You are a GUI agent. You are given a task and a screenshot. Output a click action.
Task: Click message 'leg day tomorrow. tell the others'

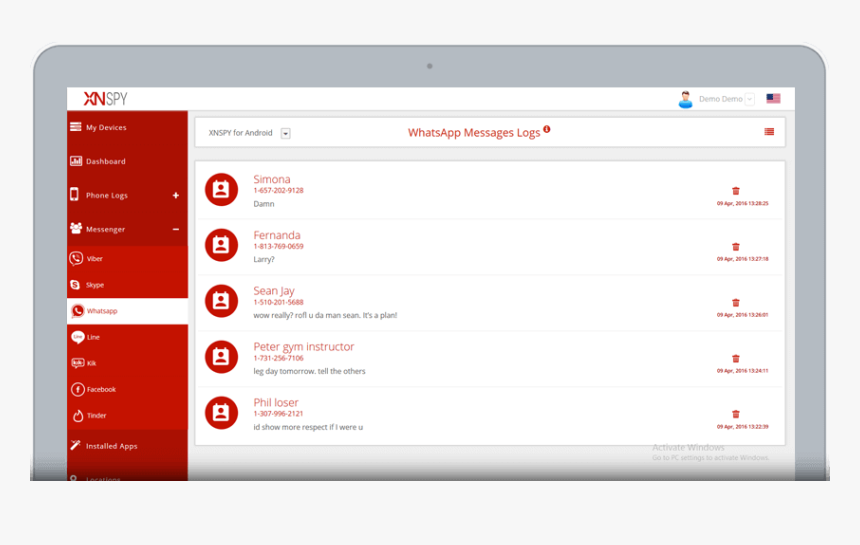[309, 371]
